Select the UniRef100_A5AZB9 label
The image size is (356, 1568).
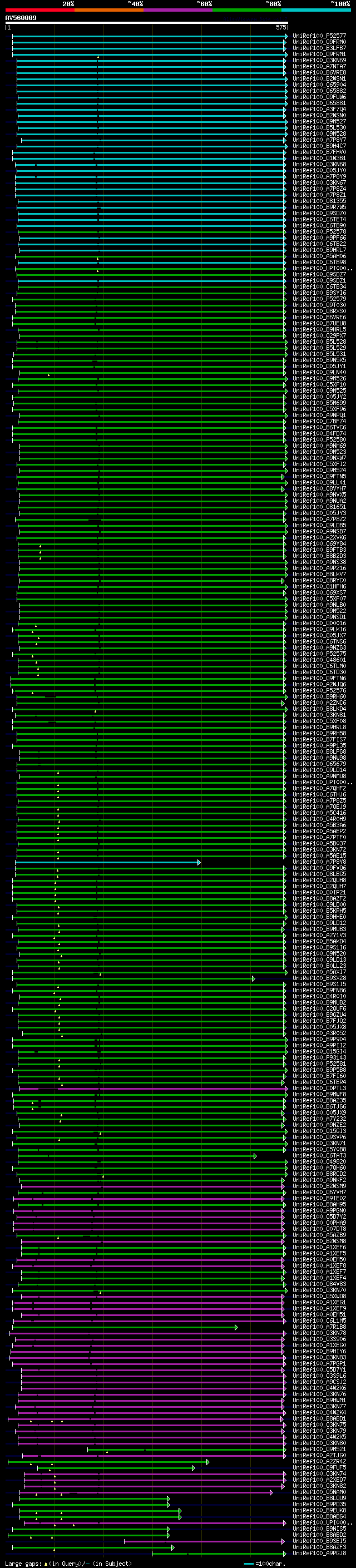coord(319,1235)
